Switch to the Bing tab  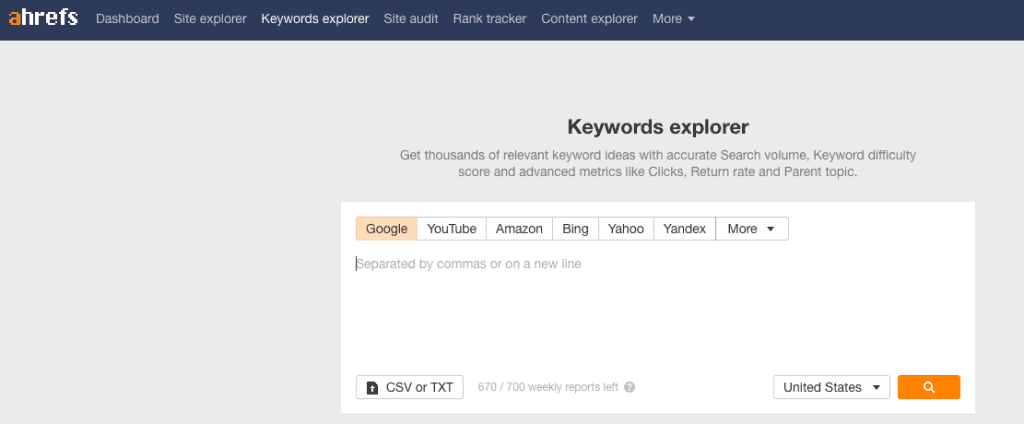pos(575,229)
